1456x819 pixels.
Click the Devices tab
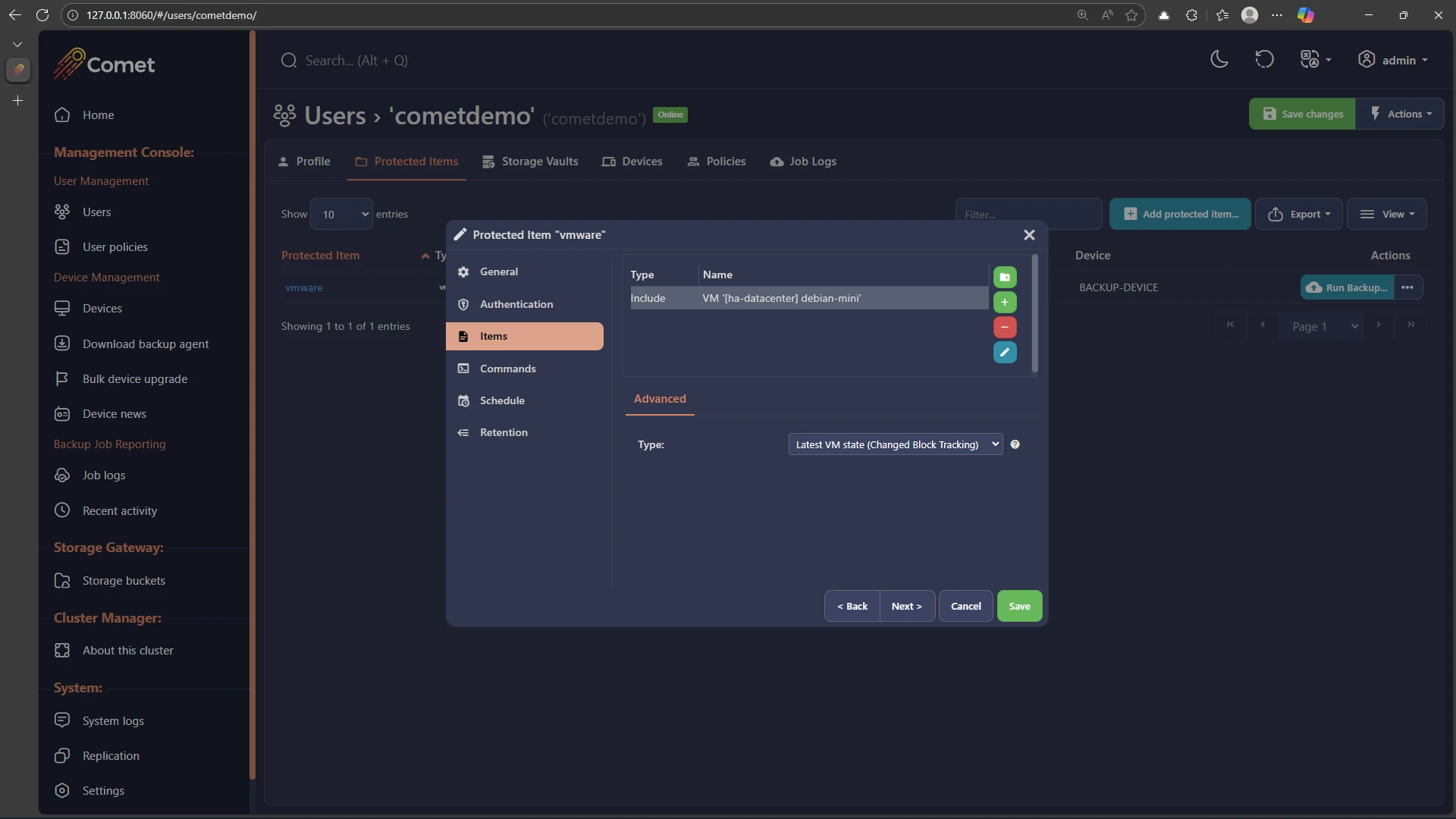[632, 162]
